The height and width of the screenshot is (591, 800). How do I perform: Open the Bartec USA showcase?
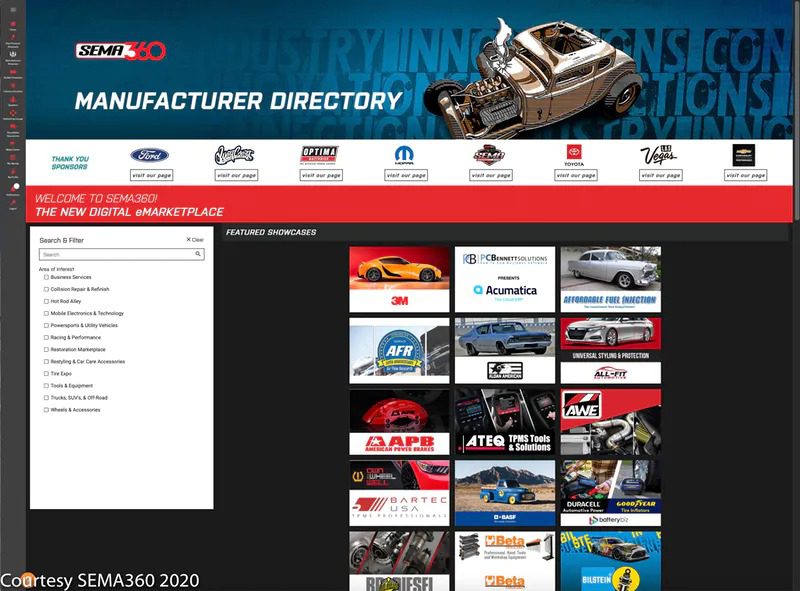coord(399,493)
